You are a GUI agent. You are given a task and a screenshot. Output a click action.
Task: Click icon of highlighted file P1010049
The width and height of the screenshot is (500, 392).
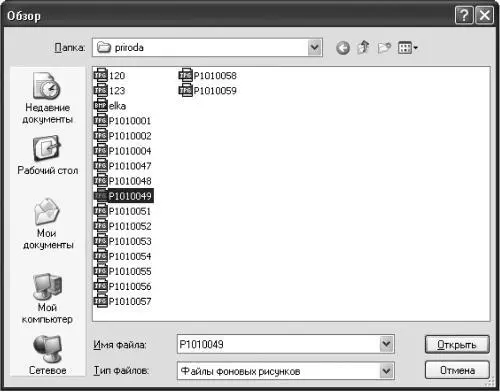click(x=101, y=196)
